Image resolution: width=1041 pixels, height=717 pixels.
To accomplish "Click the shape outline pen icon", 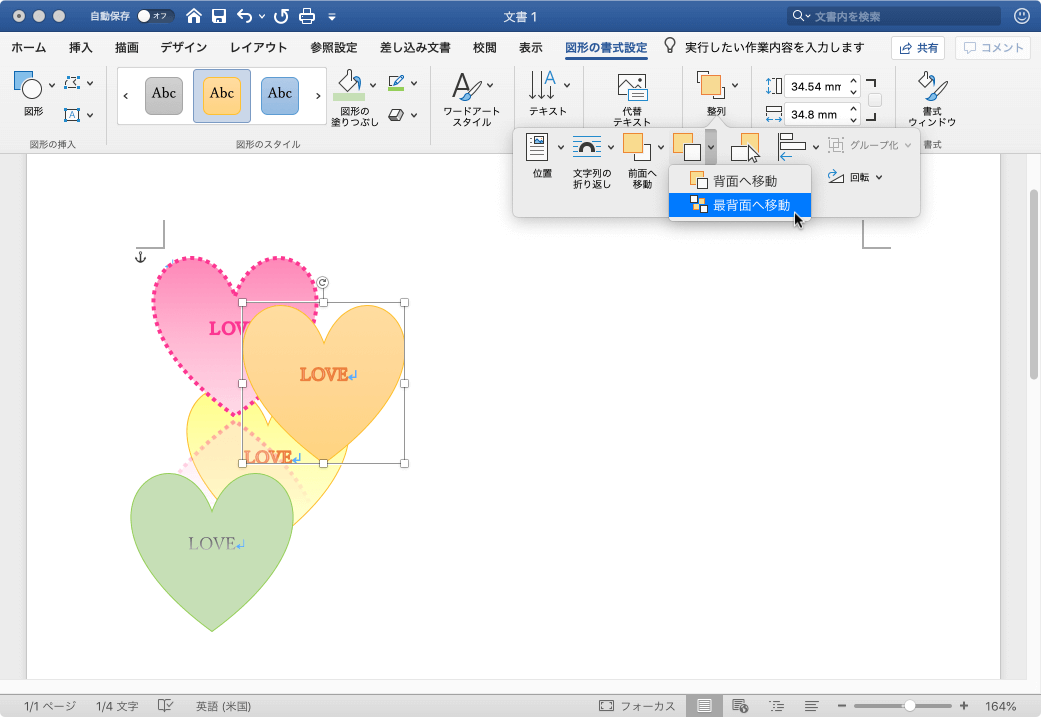I will tap(396, 83).
